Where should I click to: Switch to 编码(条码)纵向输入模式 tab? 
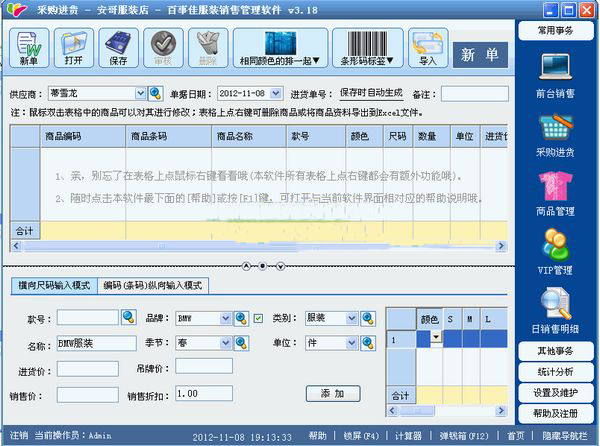coord(153,285)
